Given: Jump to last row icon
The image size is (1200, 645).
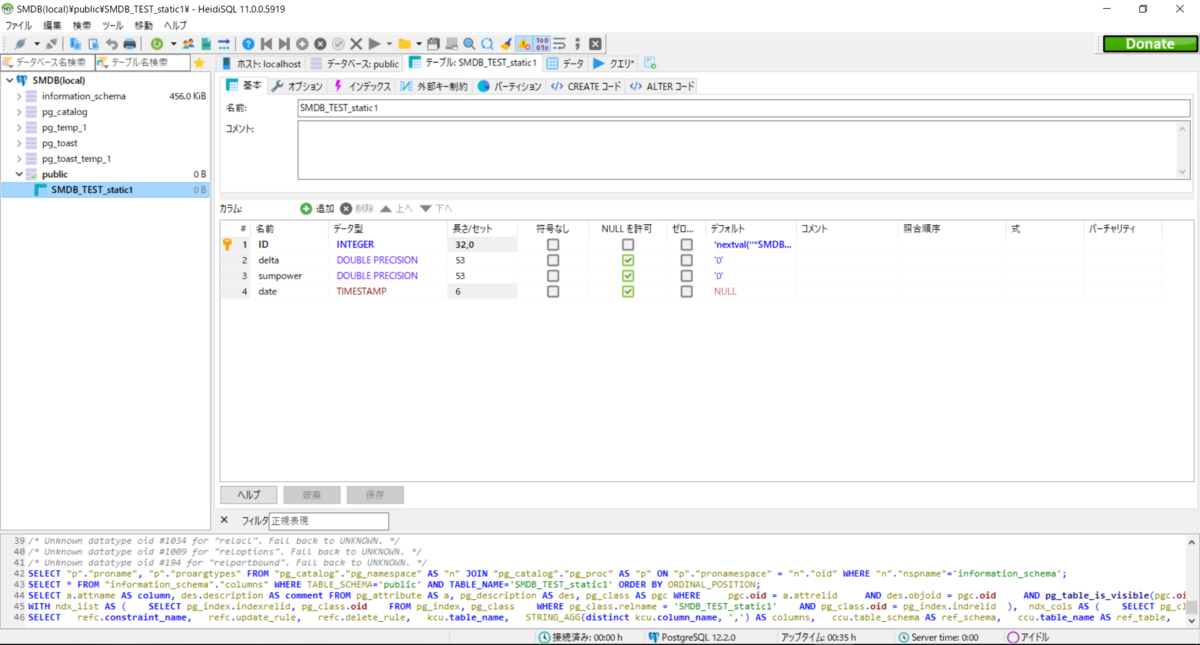Looking at the screenshot, I should pyautogui.click(x=284, y=44).
